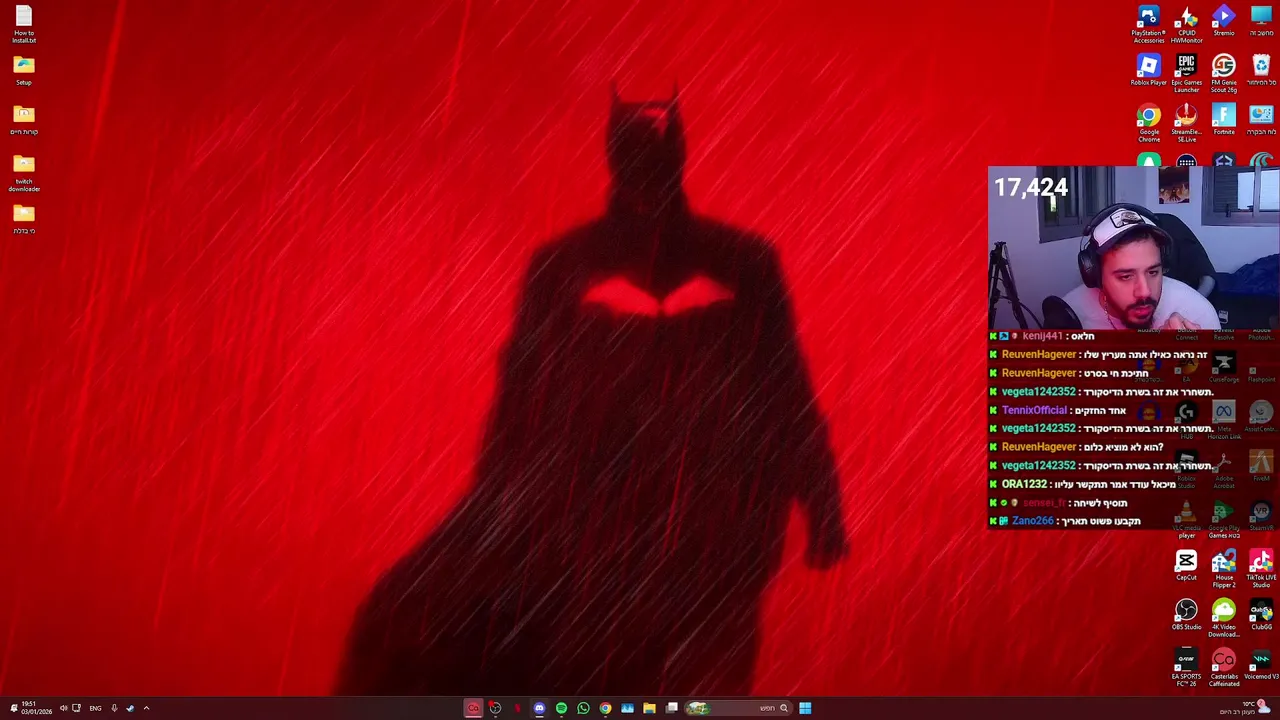This screenshot has height=720, width=1280.
Task: Open PlayStation Accessories desktop shortcut
Action: tap(1148, 24)
